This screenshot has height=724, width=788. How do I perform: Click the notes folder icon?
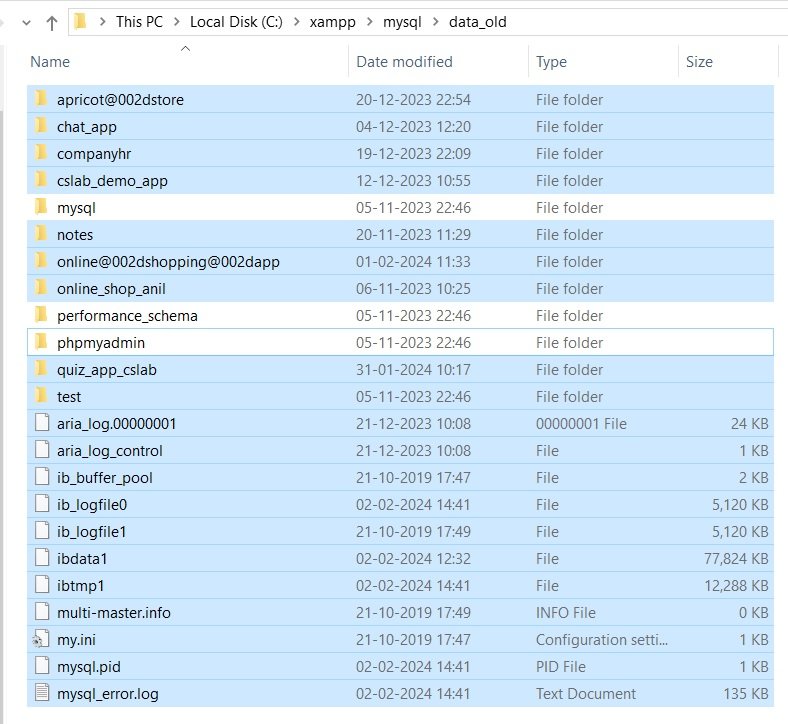pyautogui.click(x=41, y=234)
